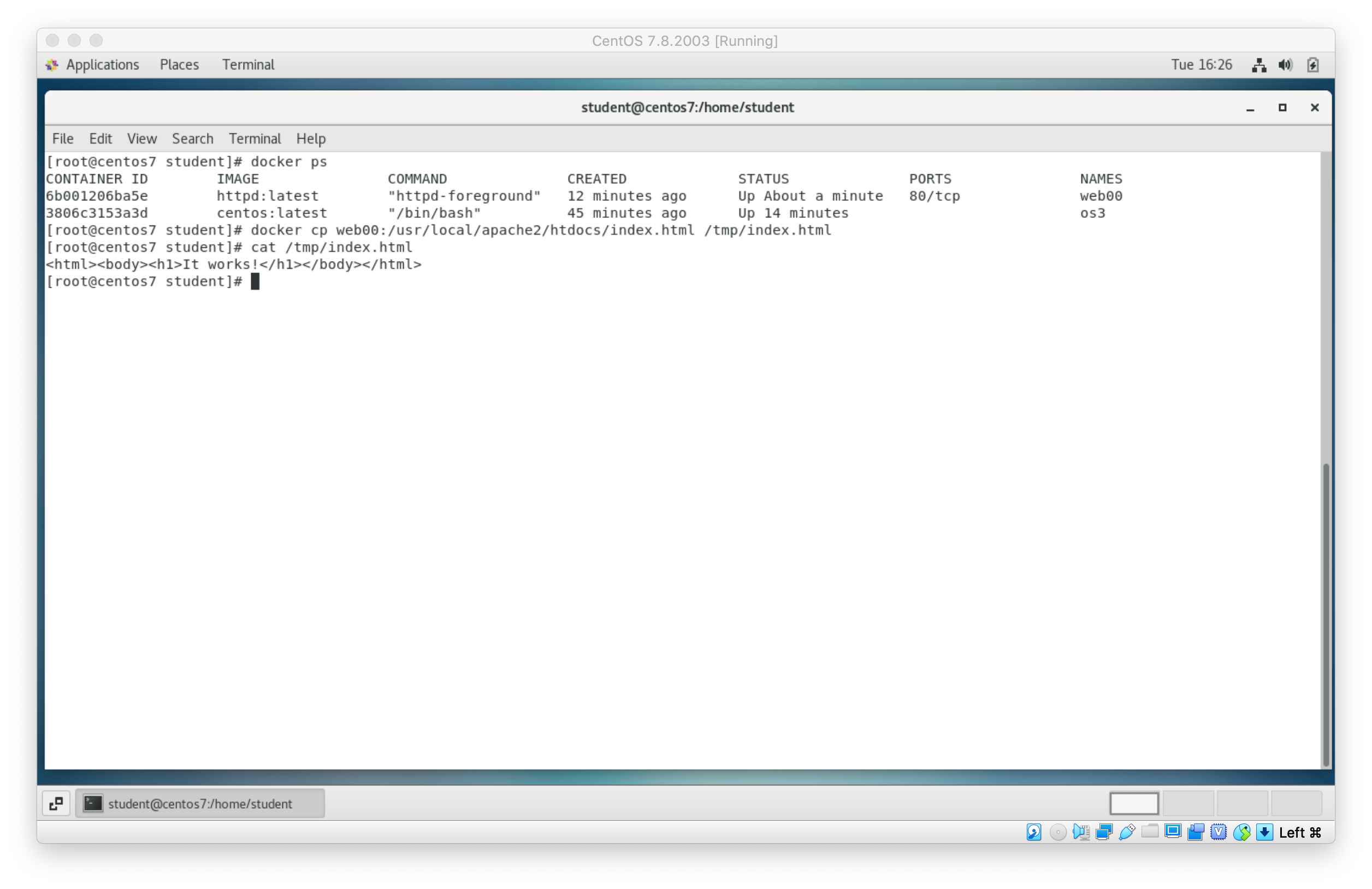Click the VirtualBox display settings icon

coord(1173,832)
